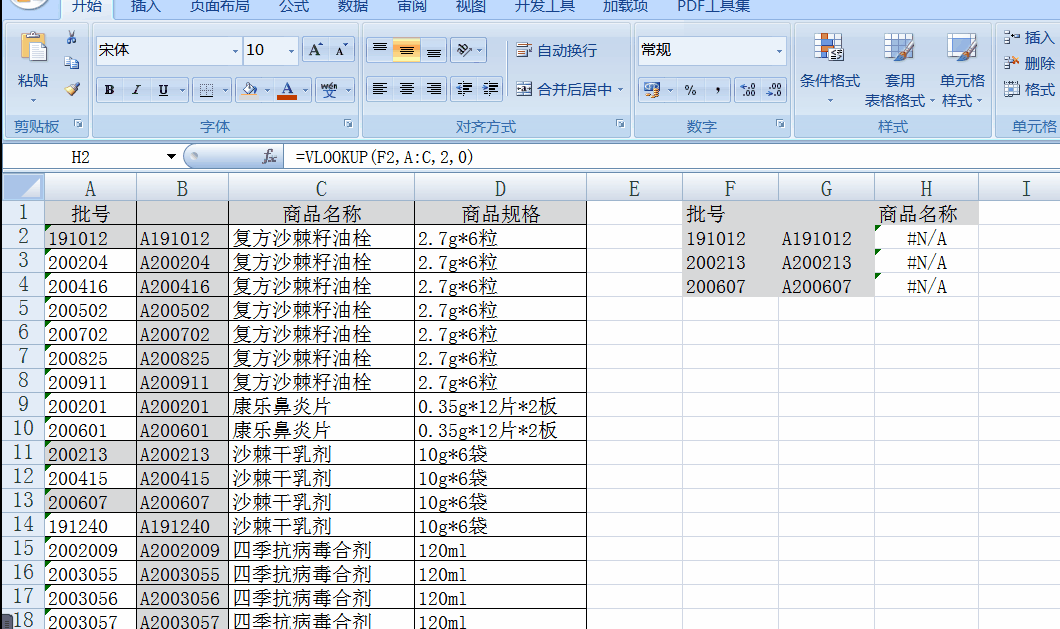Open the 数据 ribbon tab

point(353,7)
